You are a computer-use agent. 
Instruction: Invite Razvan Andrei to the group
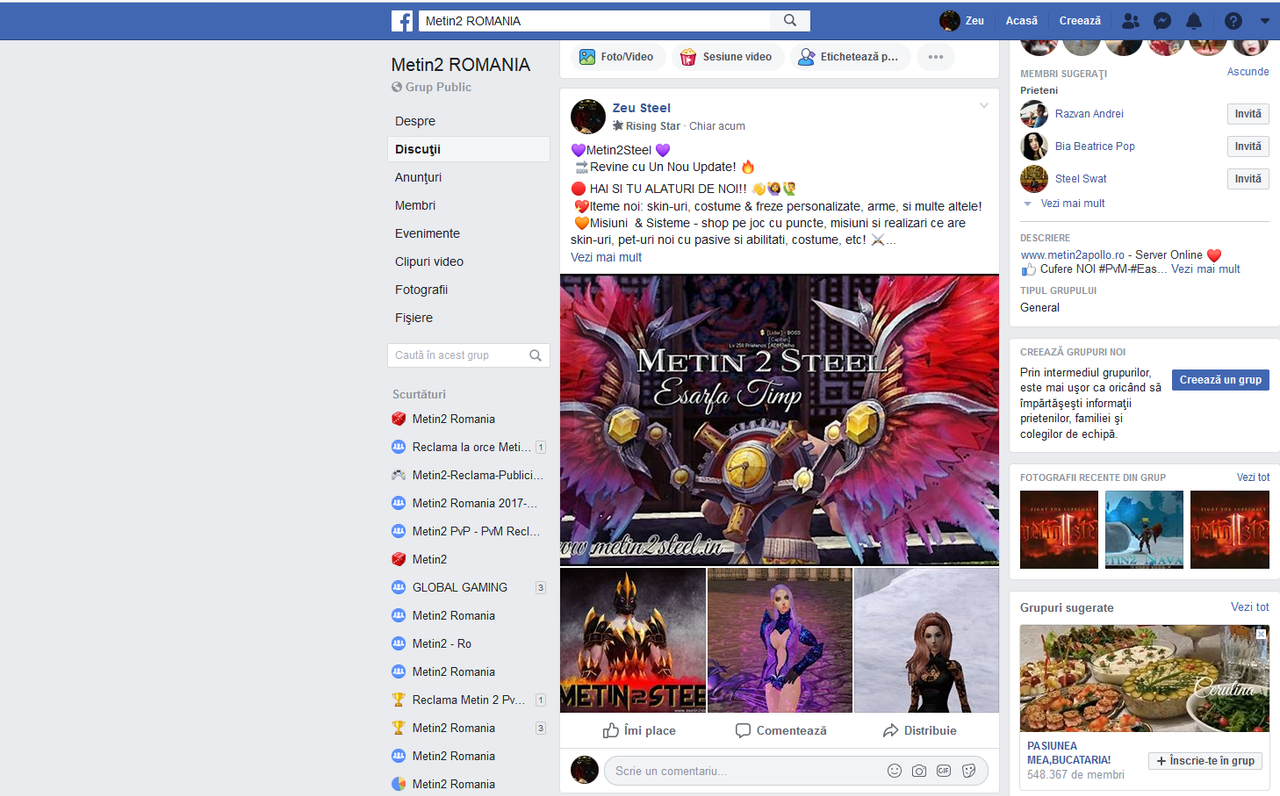(1247, 113)
